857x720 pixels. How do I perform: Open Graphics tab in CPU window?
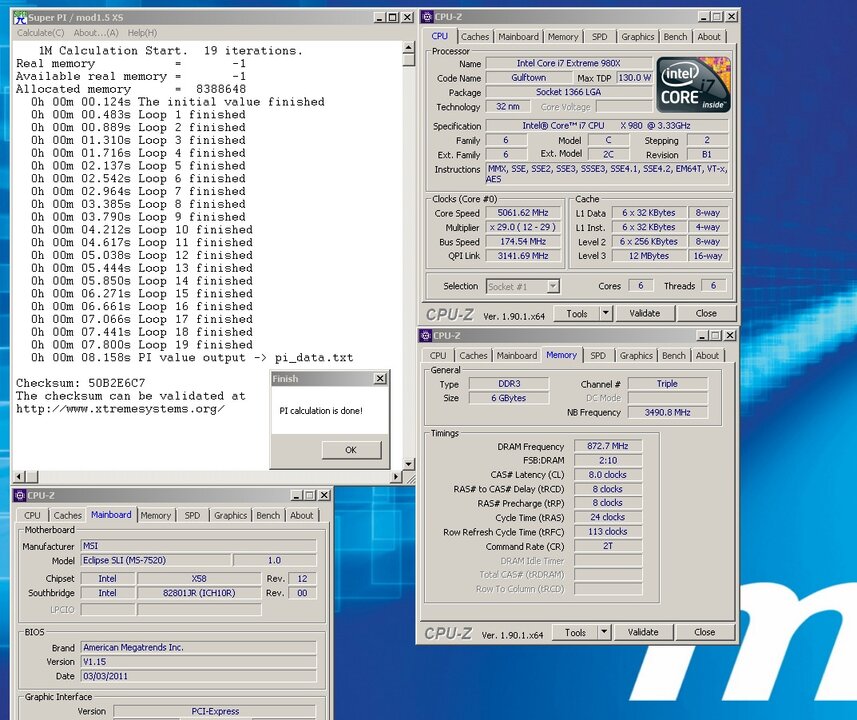pos(637,37)
